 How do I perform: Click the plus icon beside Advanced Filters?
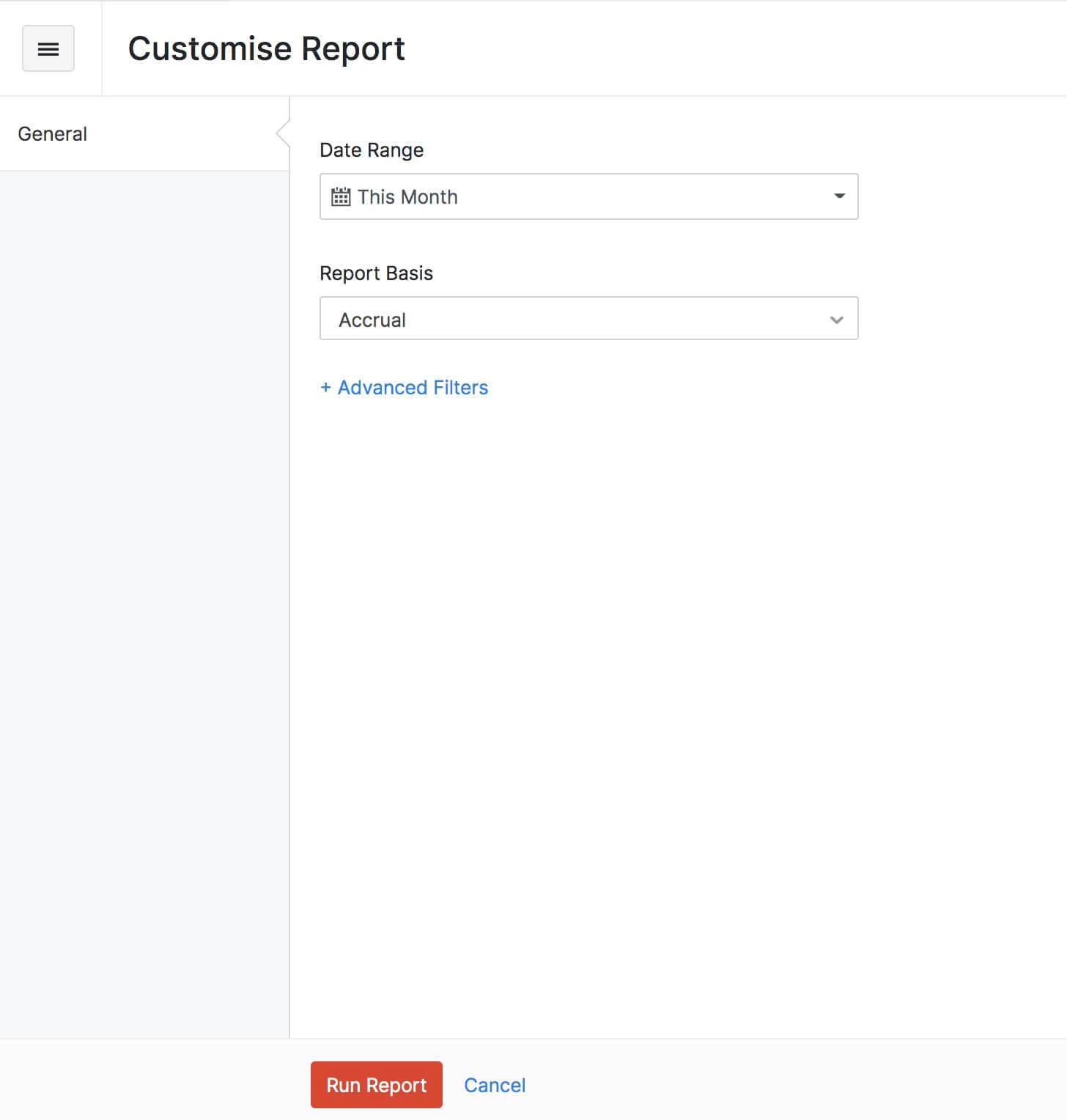point(325,388)
